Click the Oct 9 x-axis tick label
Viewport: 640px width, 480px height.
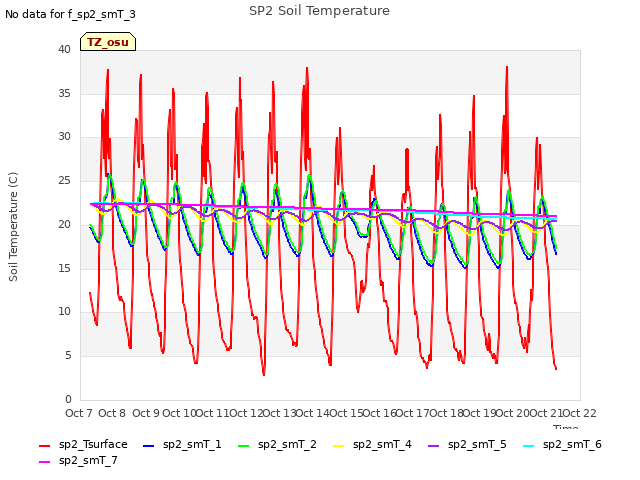pos(146,413)
